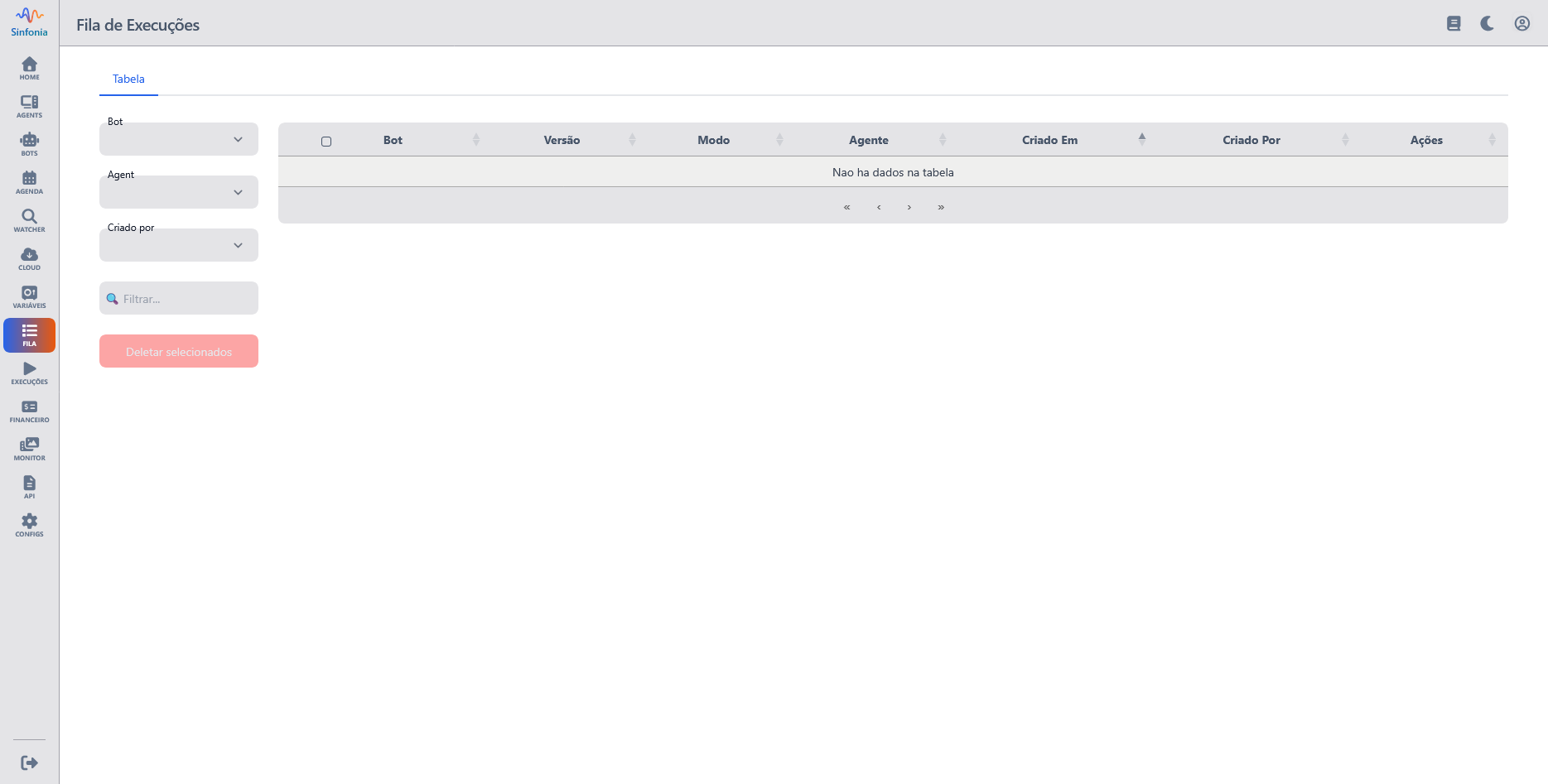Click the Filtrar search field
Screen dimensions: 1548x784
(x=186, y=299)
